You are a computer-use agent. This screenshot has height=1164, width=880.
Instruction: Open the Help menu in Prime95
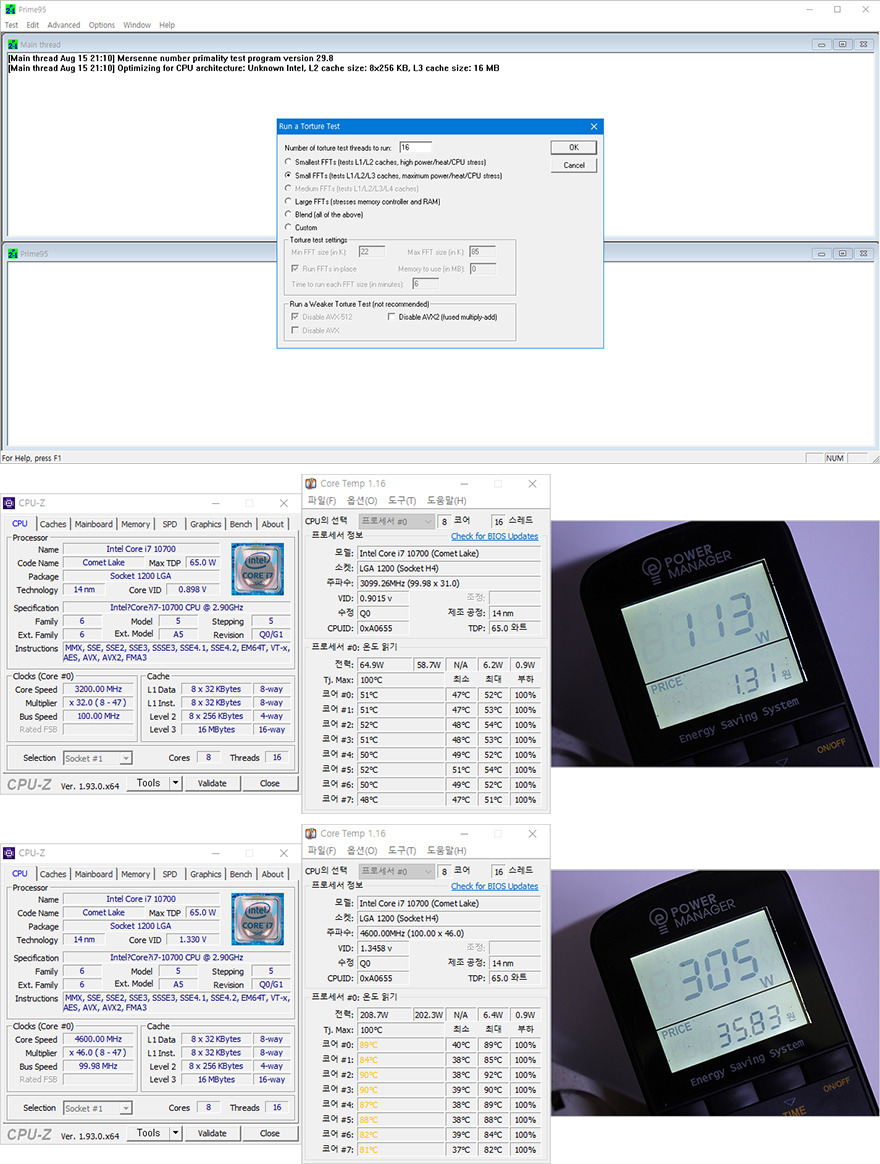tap(167, 25)
